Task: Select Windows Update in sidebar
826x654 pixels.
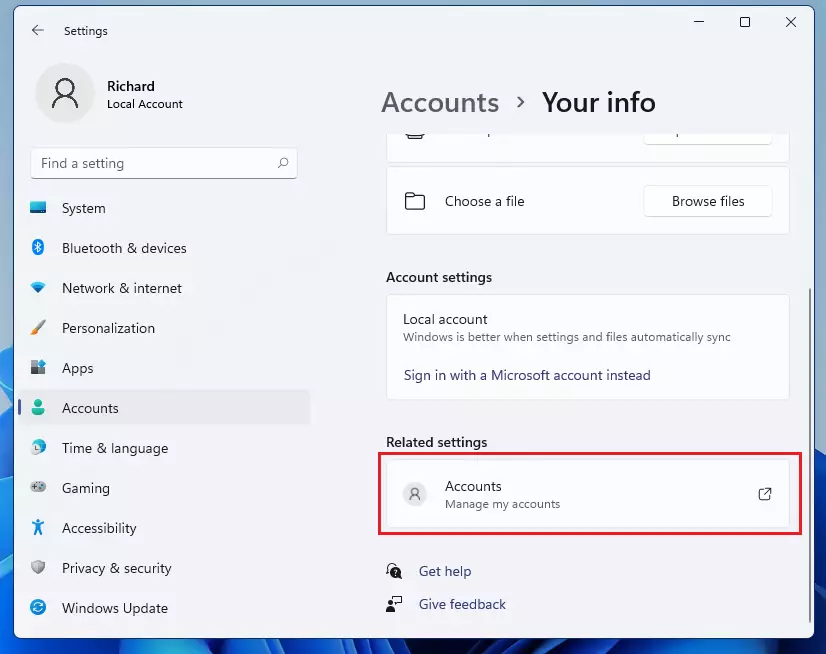Action: 164,609
